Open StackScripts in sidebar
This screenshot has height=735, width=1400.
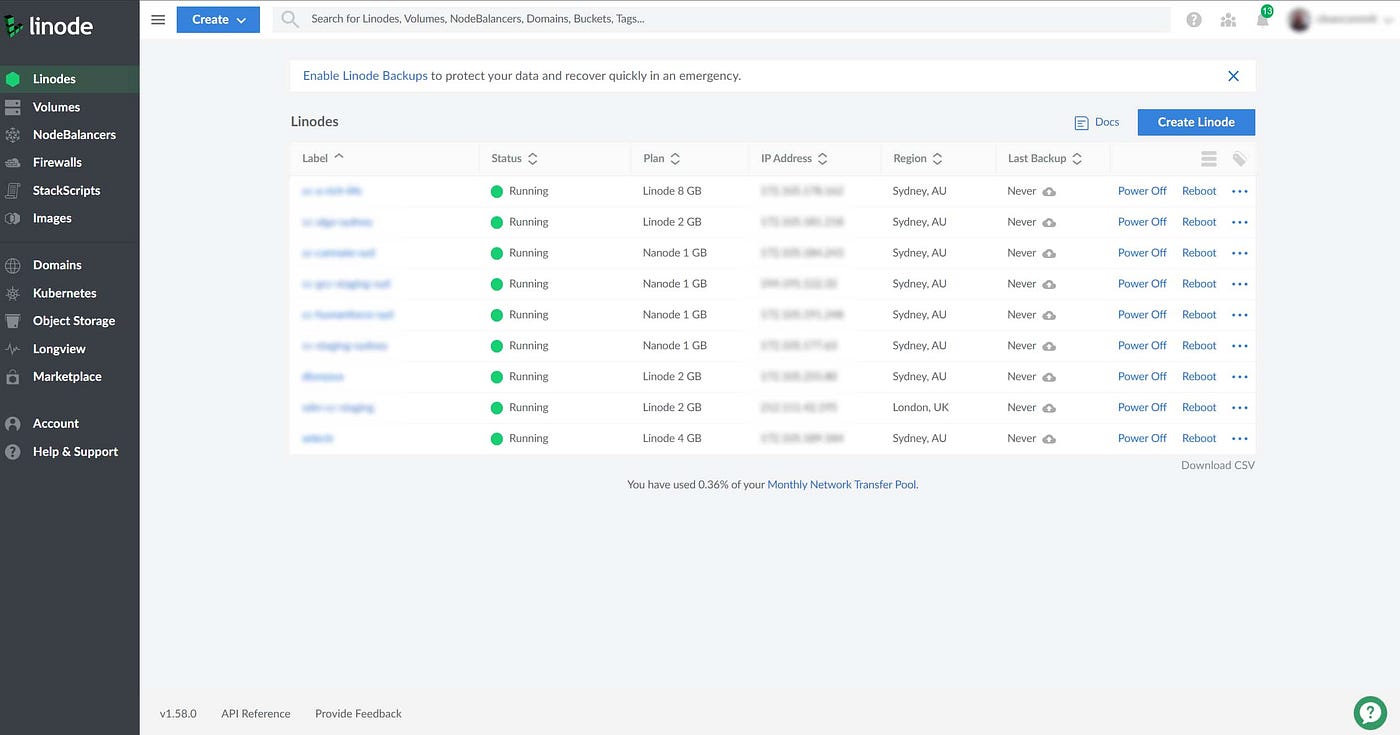70,190
